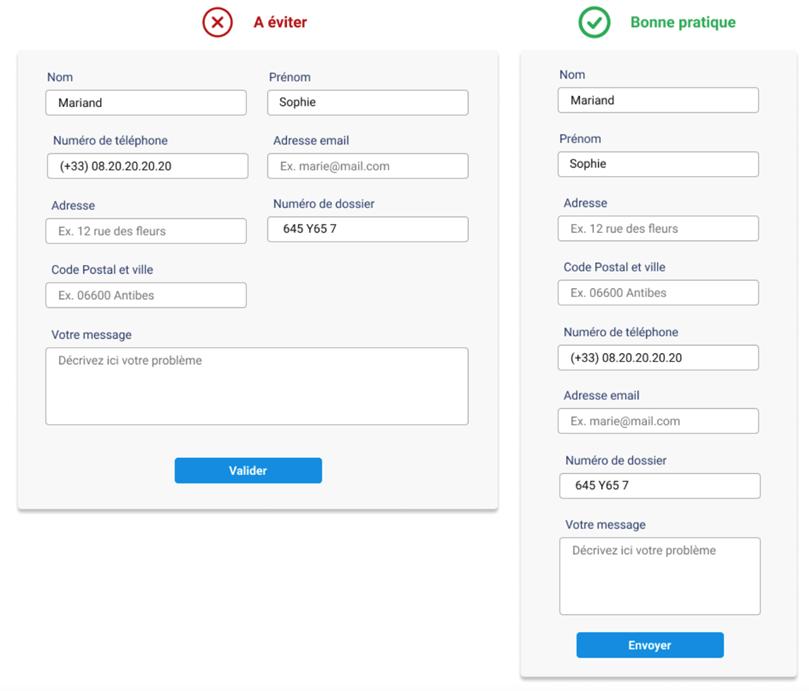Click the green checkmark icon
The image size is (809, 691).
point(593,22)
